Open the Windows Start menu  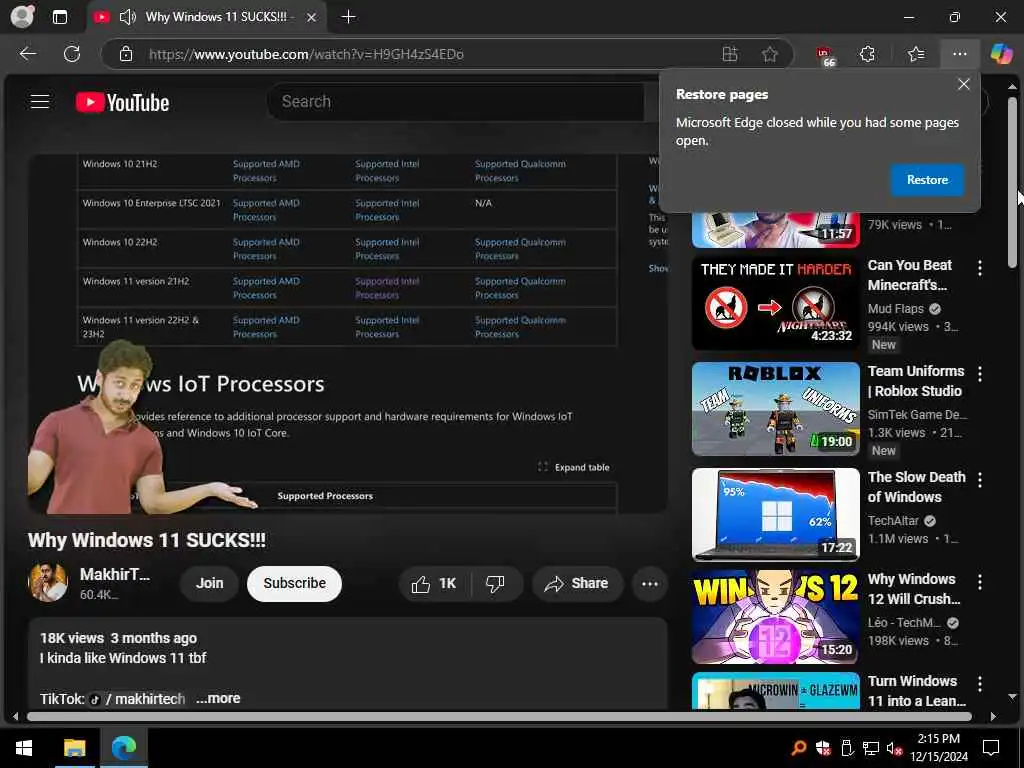(24, 747)
